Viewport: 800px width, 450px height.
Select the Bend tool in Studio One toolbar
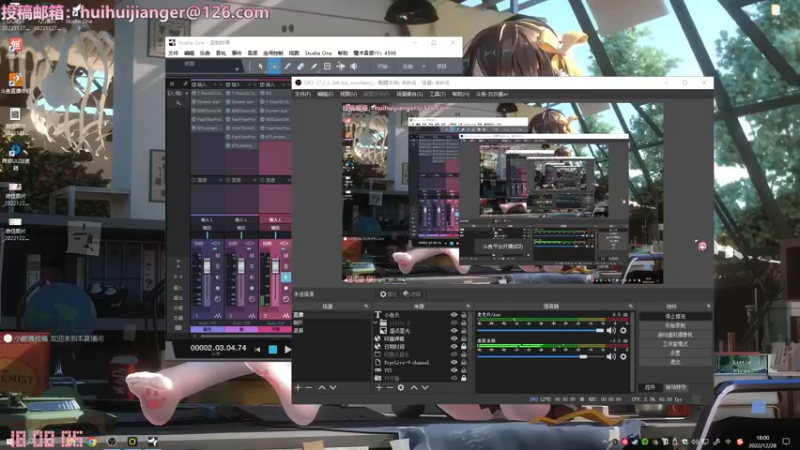pyautogui.click(x=340, y=66)
